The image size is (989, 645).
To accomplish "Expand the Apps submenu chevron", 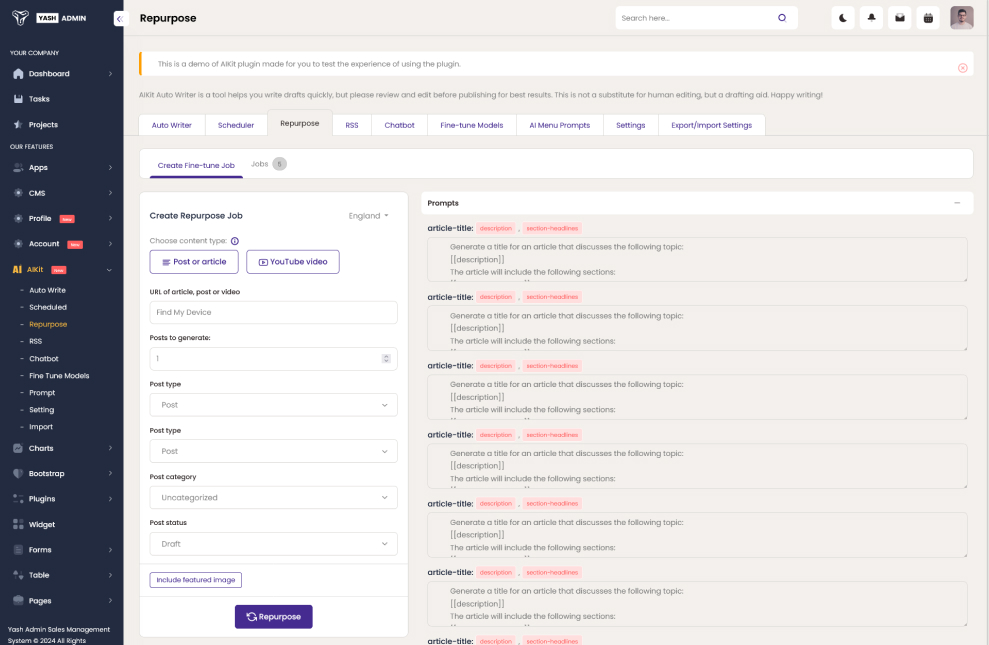I will [110, 168].
